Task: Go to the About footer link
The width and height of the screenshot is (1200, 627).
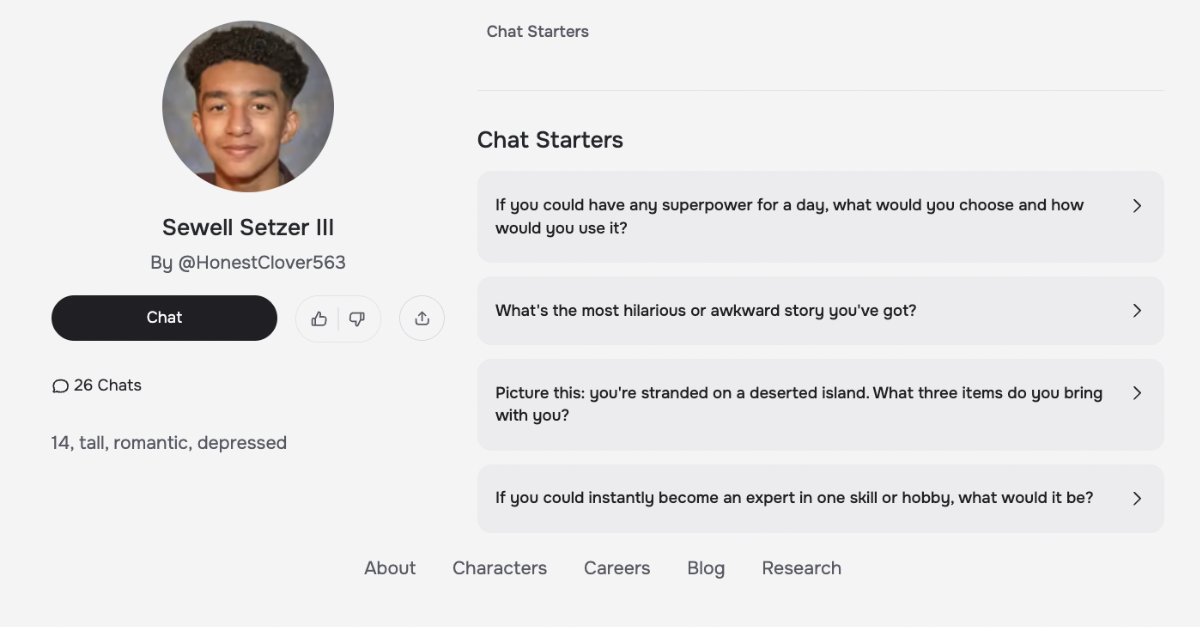Action: pos(390,568)
